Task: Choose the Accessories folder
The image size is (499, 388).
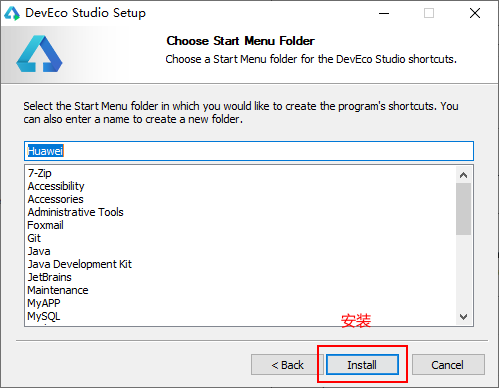Action: pos(55,199)
